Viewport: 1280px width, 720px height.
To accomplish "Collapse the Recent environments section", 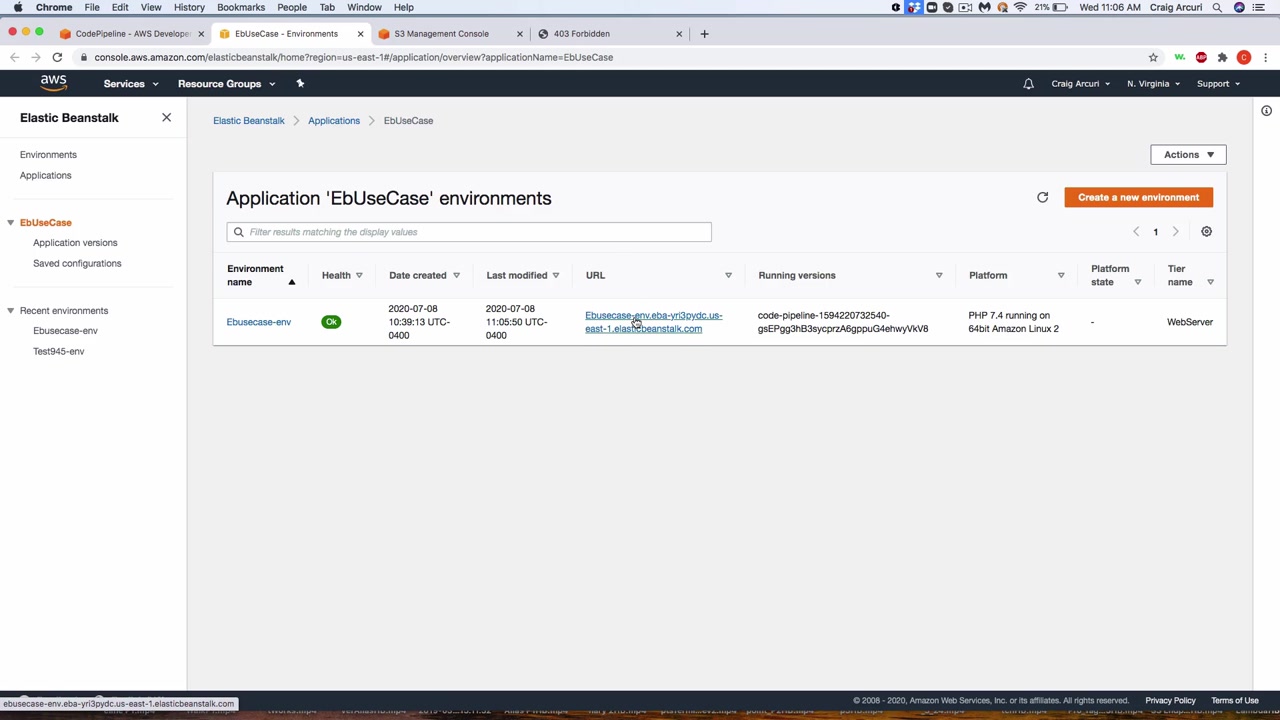I will (x=10, y=311).
